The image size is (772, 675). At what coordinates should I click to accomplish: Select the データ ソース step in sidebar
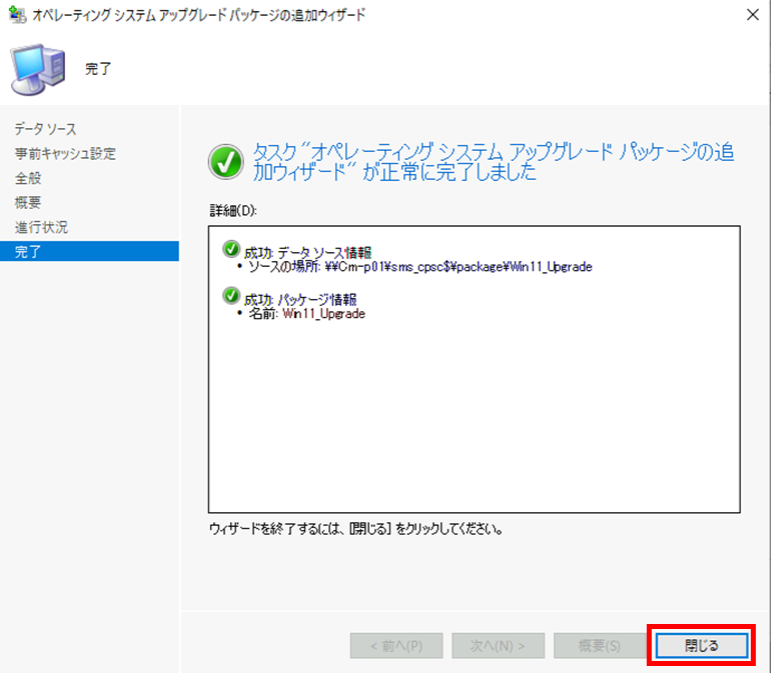click(45, 129)
